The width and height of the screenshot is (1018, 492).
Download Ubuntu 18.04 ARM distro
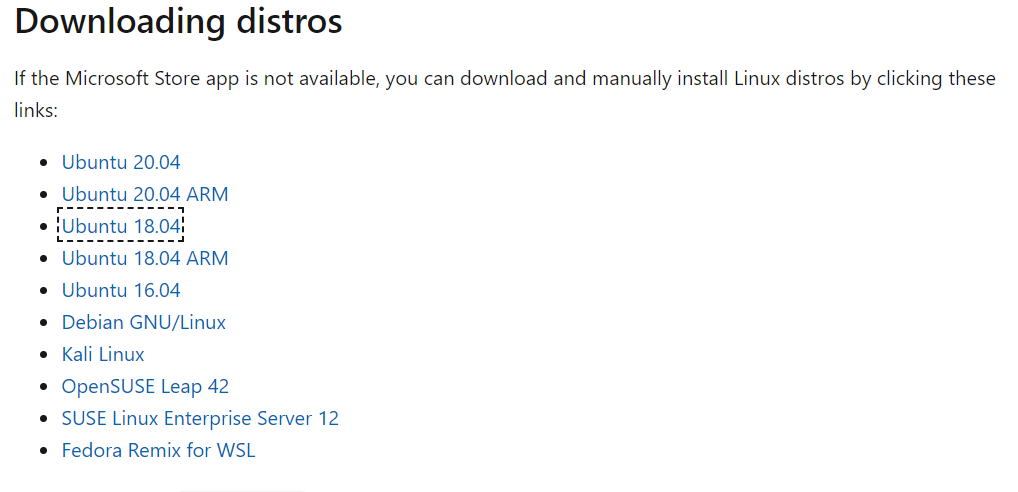click(144, 258)
